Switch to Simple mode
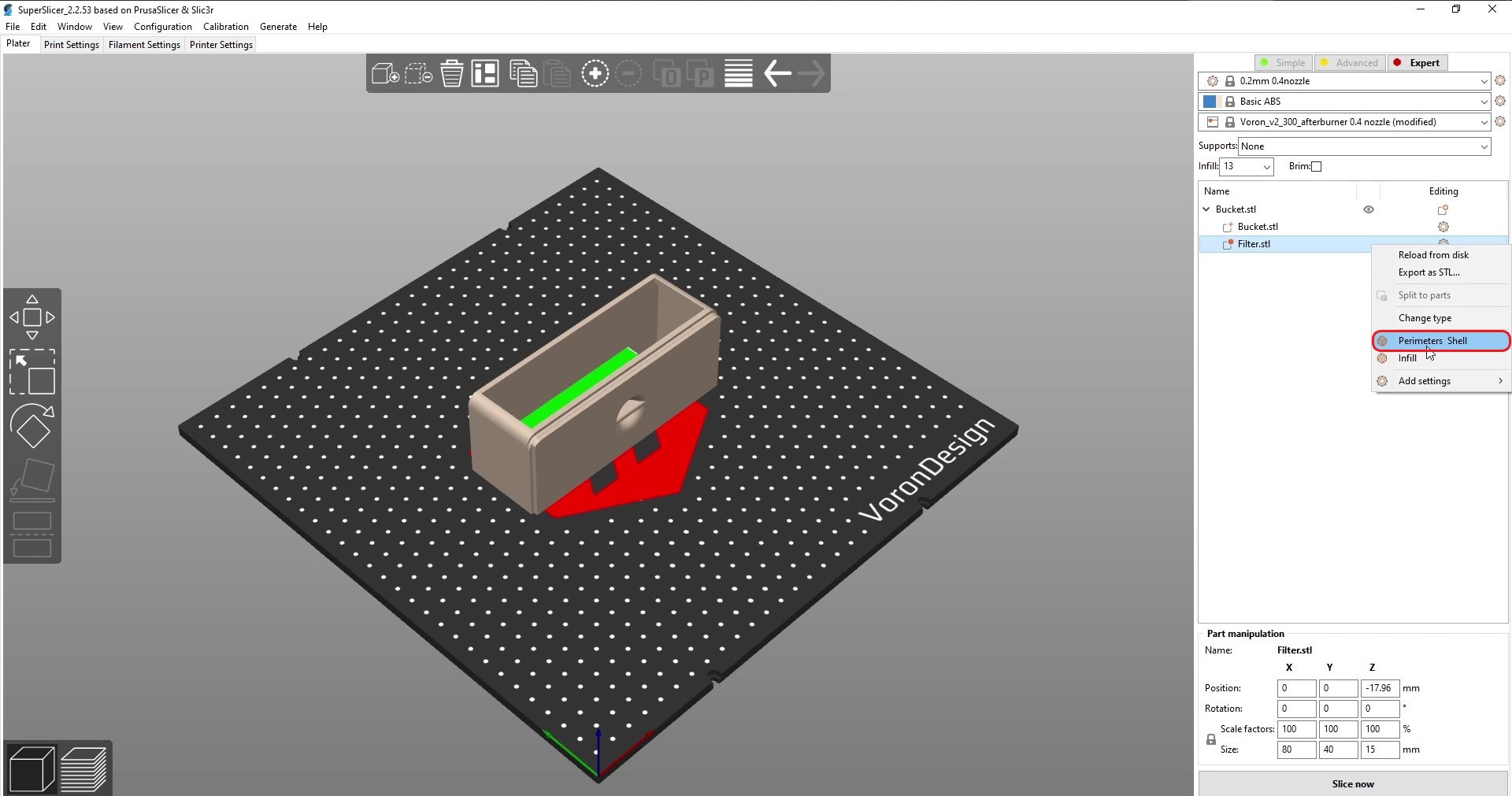The height and width of the screenshot is (796, 1512). [1283, 63]
